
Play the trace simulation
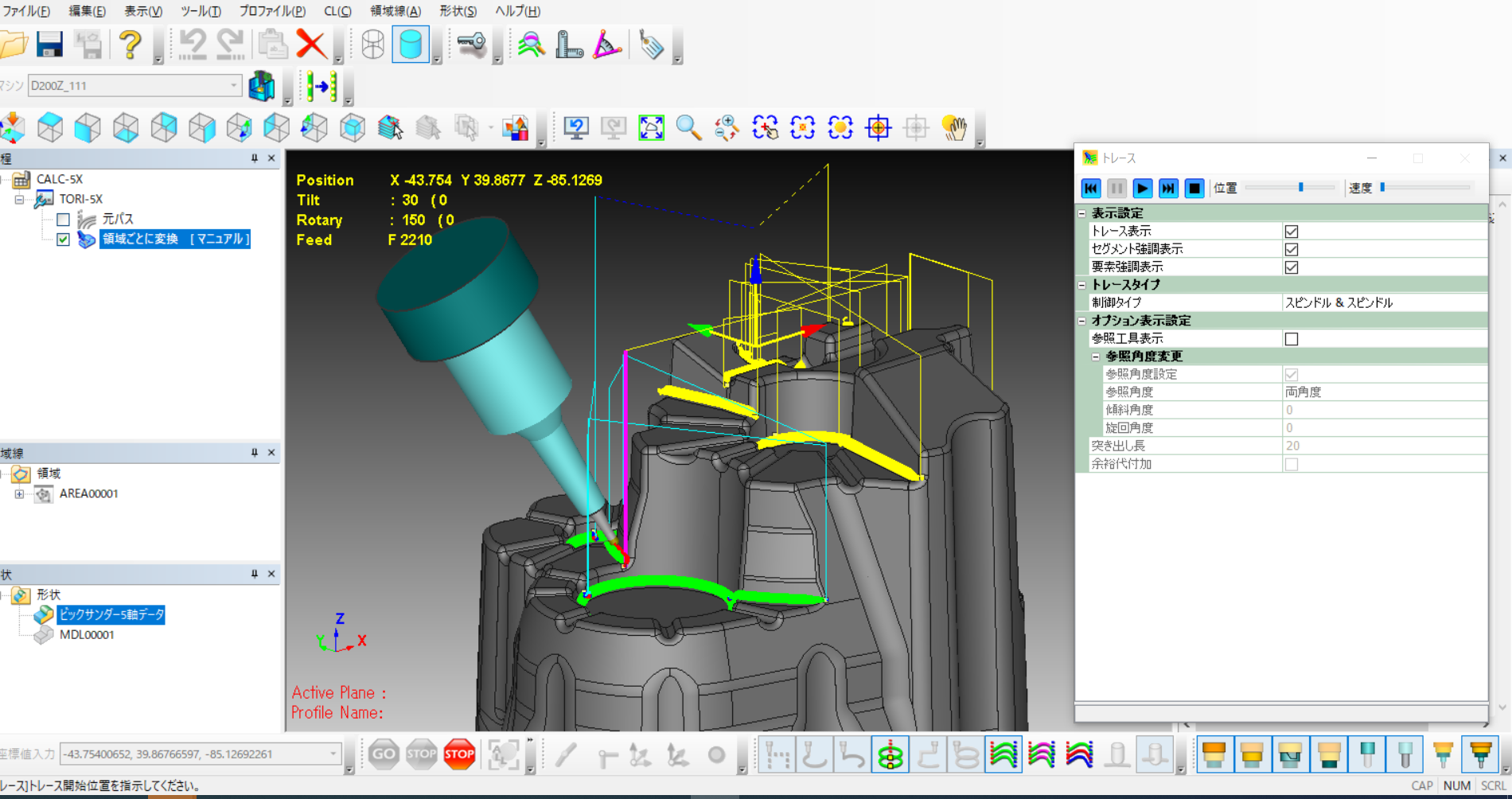(x=1142, y=188)
